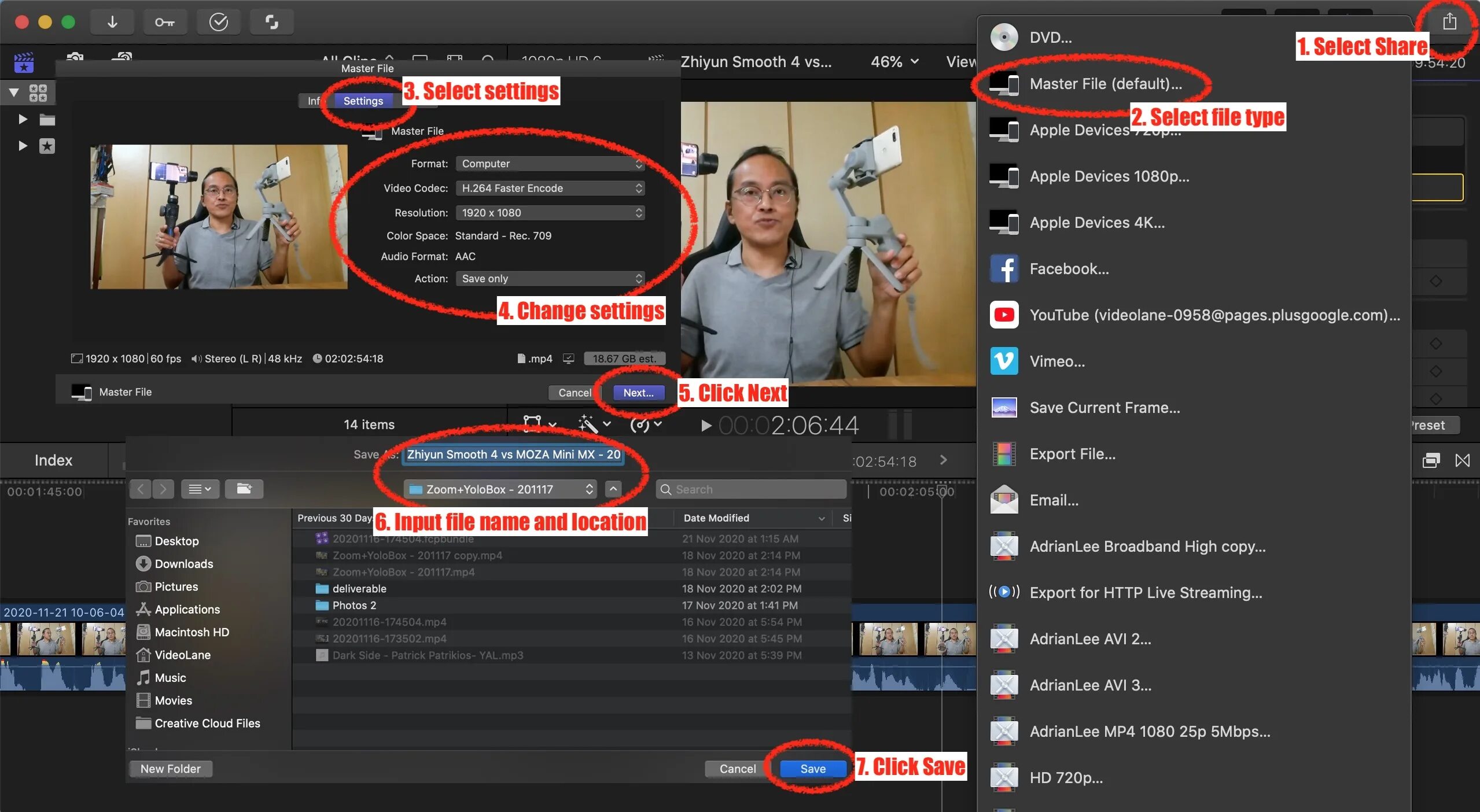The width and height of the screenshot is (1480, 812).
Task: Expand the folder item in sidebar
Action: tap(23, 119)
